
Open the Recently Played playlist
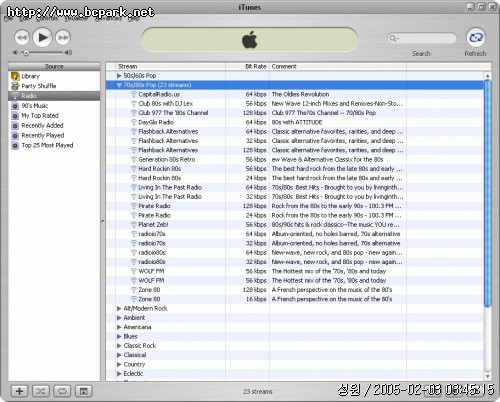tap(54, 135)
